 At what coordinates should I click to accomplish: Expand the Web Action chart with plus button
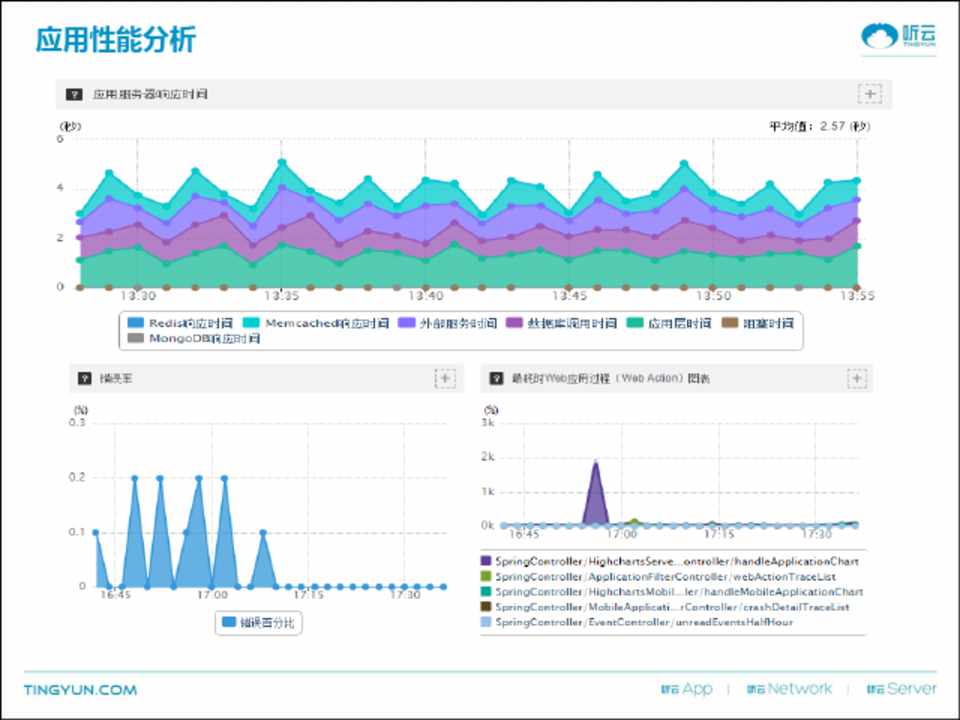857,378
